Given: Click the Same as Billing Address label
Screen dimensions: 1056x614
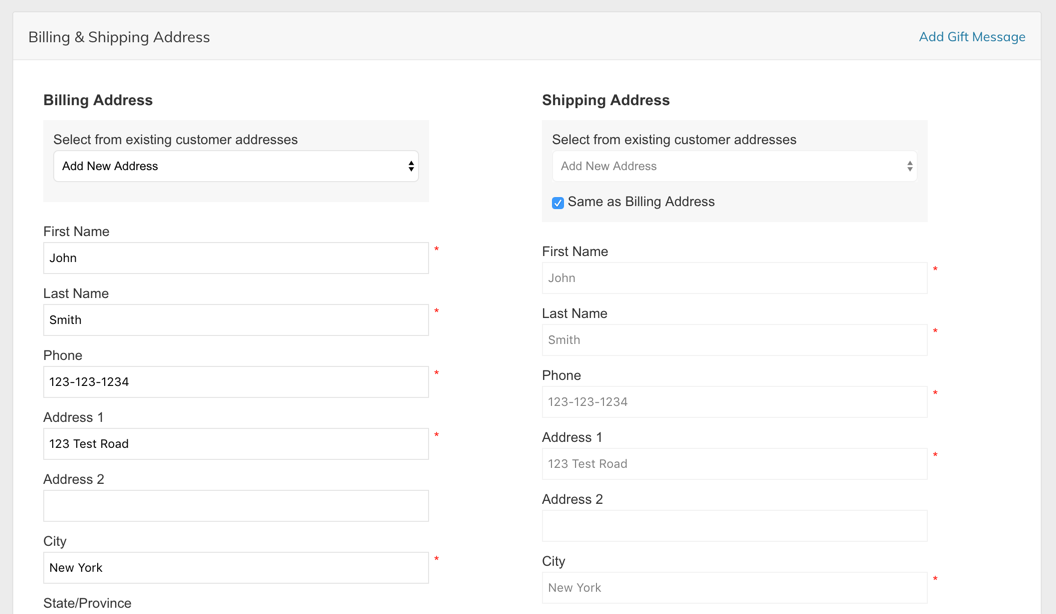Looking at the screenshot, I should (641, 202).
